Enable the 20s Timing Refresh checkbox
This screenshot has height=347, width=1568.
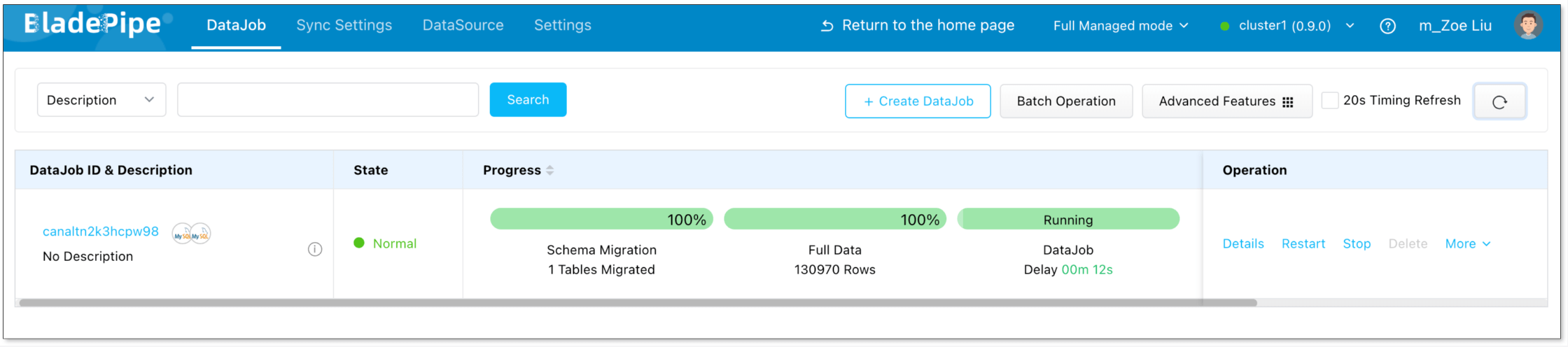(1329, 100)
